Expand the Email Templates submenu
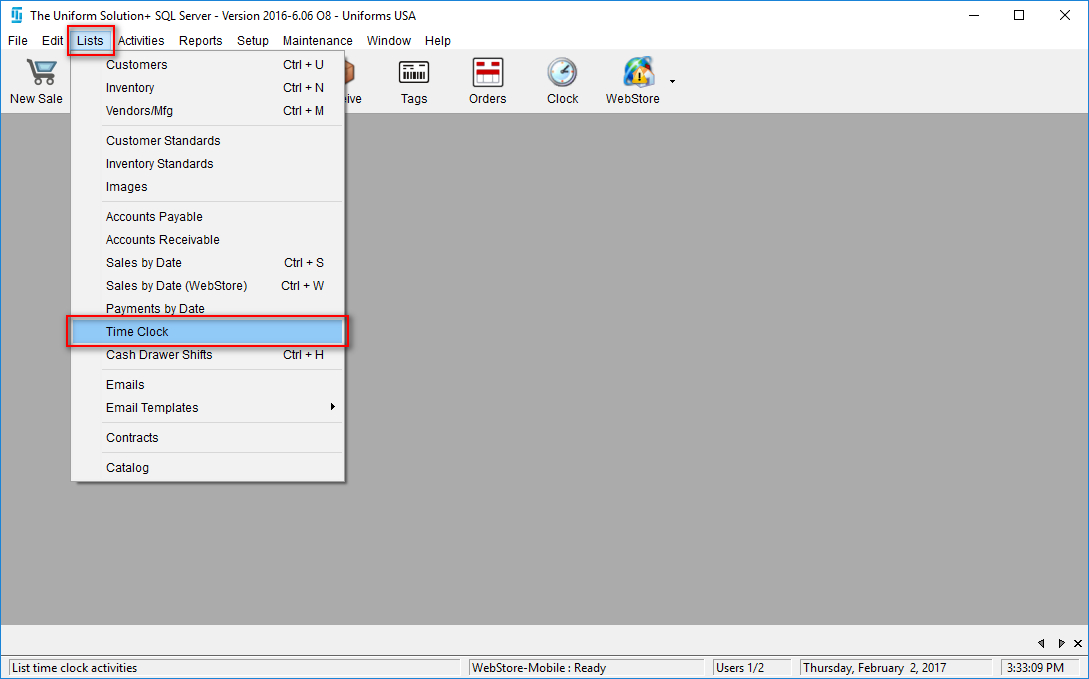Viewport: 1089px width, 679px height. pyautogui.click(x=152, y=407)
